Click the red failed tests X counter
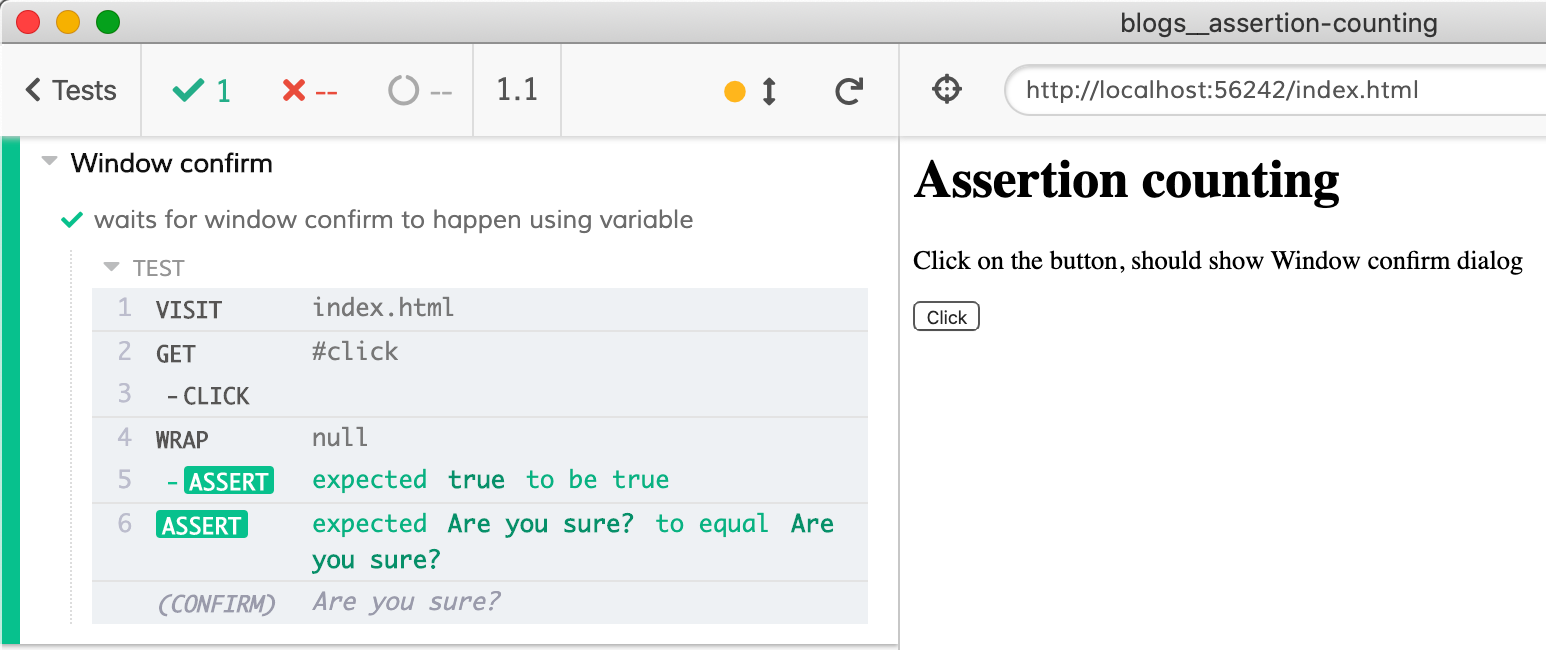The image size is (1546, 650). [x=310, y=91]
